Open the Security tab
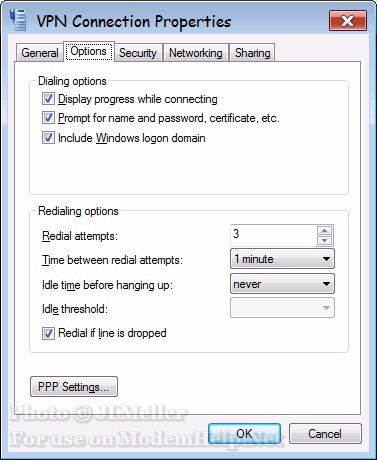377x460 pixels. click(x=138, y=53)
